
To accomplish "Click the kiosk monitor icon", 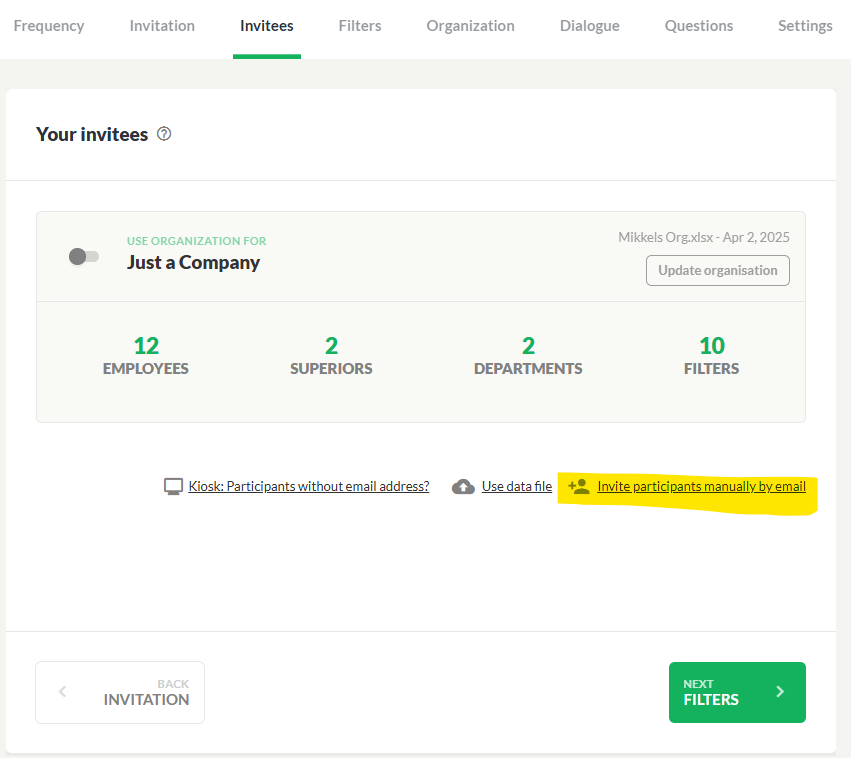I will coord(173,486).
